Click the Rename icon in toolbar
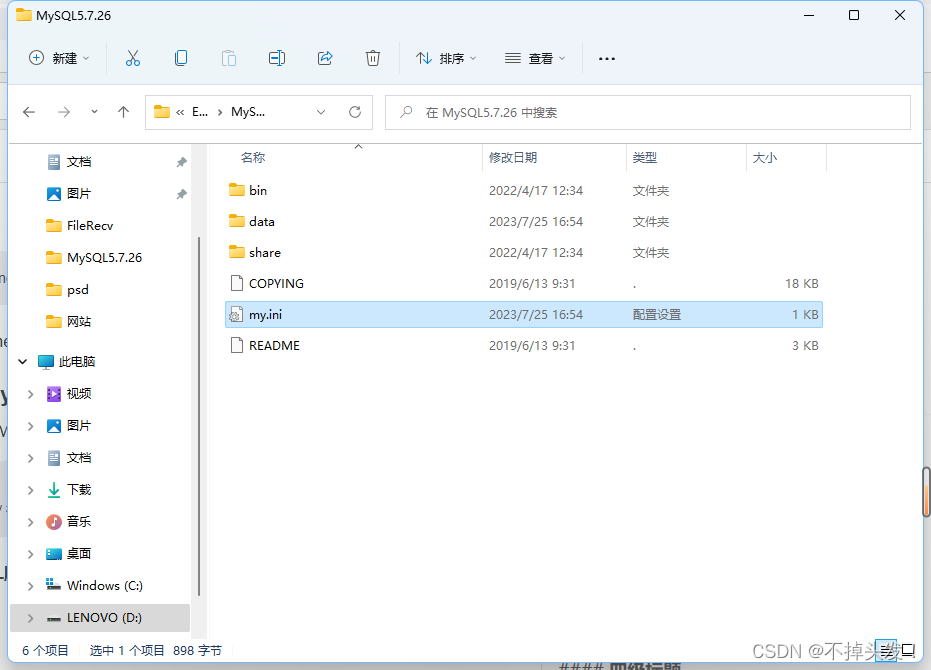931x670 pixels. 277,58
